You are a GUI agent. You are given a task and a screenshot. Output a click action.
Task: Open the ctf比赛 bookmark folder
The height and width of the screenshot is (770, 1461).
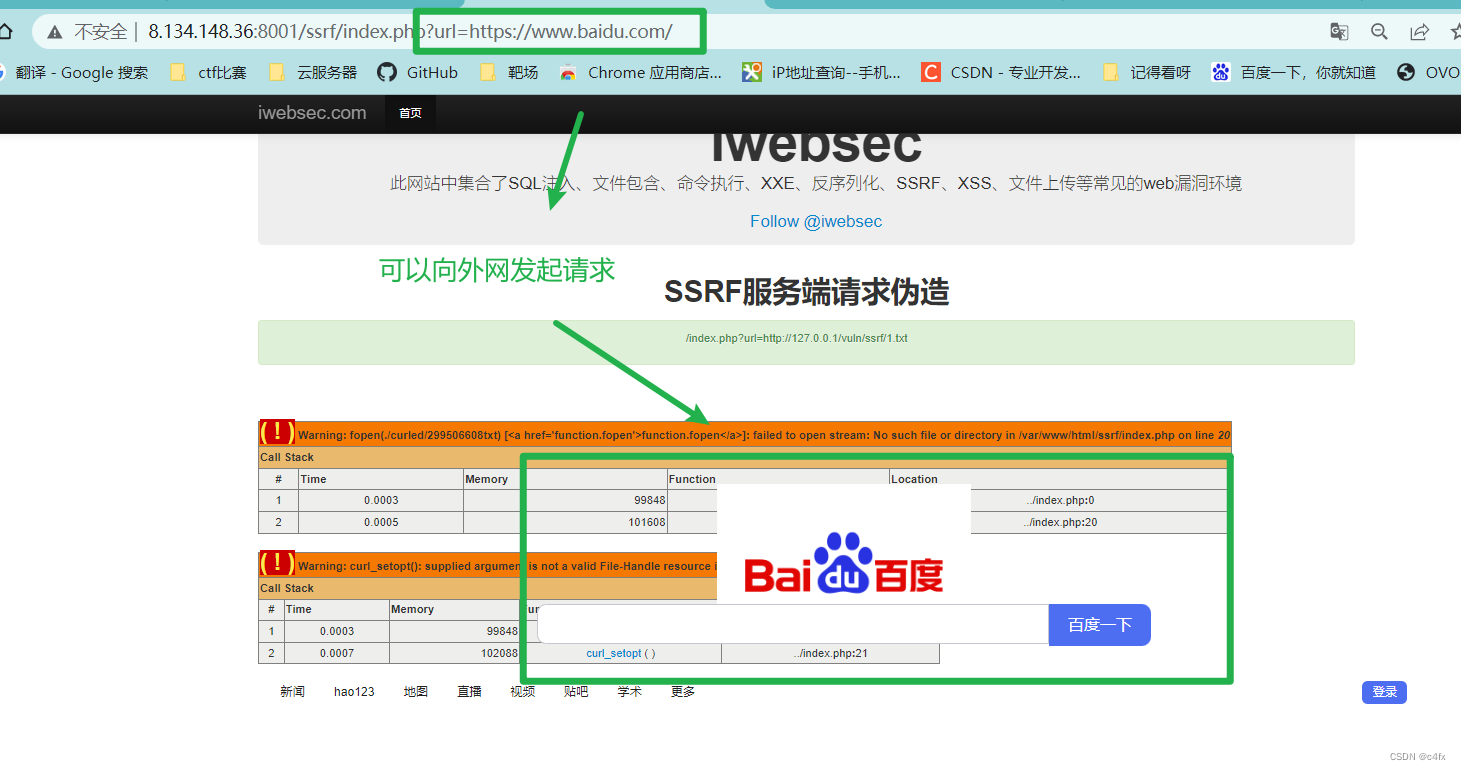208,72
